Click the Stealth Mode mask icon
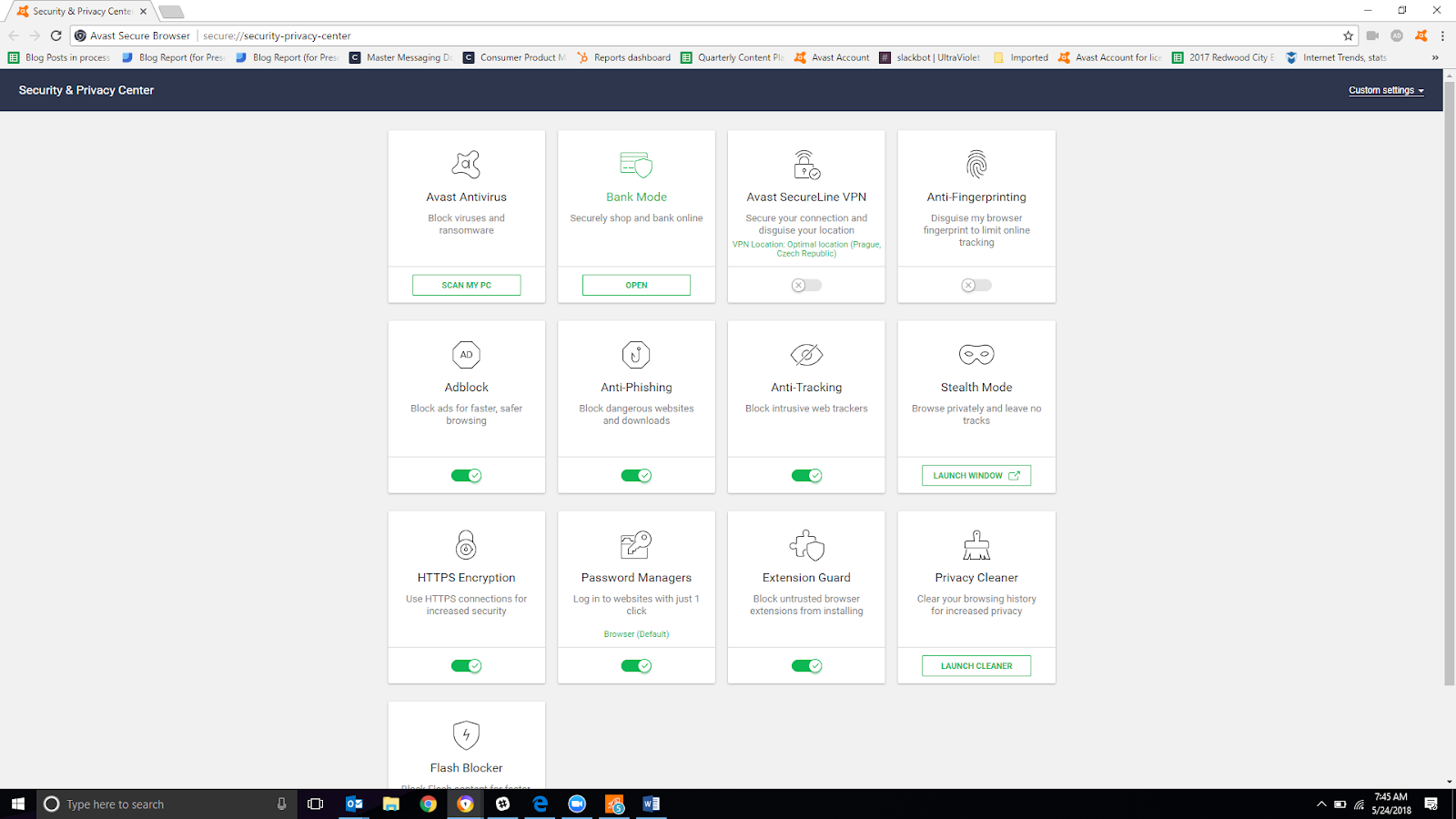 click(x=976, y=355)
